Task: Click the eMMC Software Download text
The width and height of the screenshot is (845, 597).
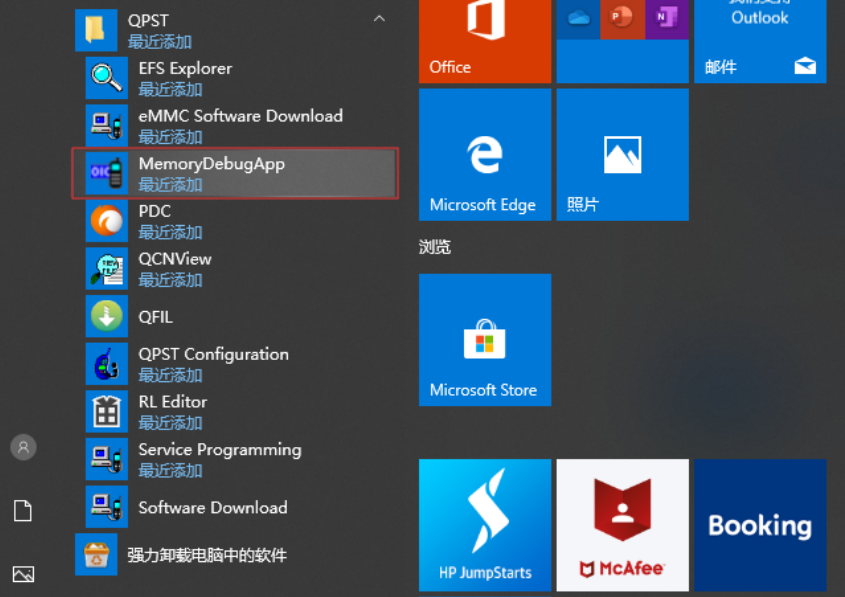Action: click(x=241, y=116)
